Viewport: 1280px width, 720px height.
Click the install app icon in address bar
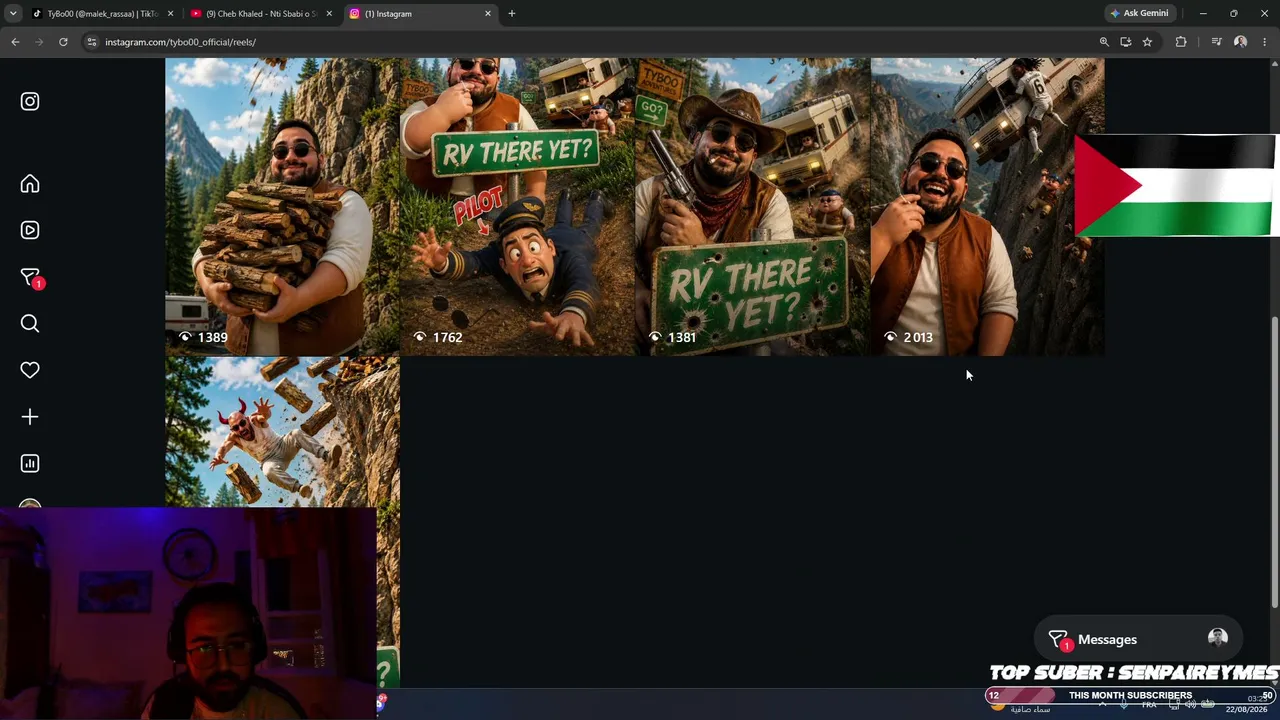click(x=1126, y=42)
